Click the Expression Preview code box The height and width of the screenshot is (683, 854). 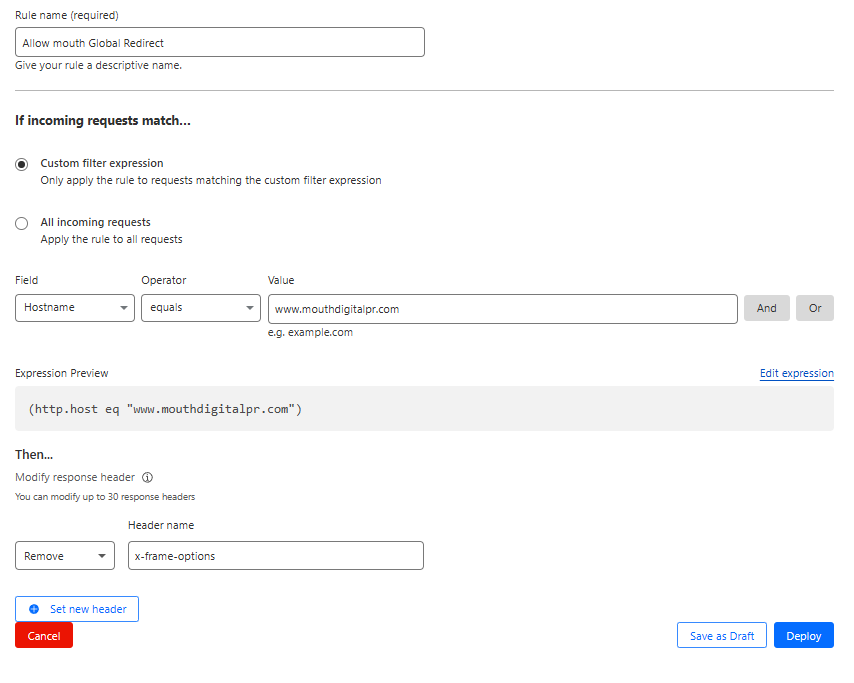pyautogui.click(x=424, y=409)
